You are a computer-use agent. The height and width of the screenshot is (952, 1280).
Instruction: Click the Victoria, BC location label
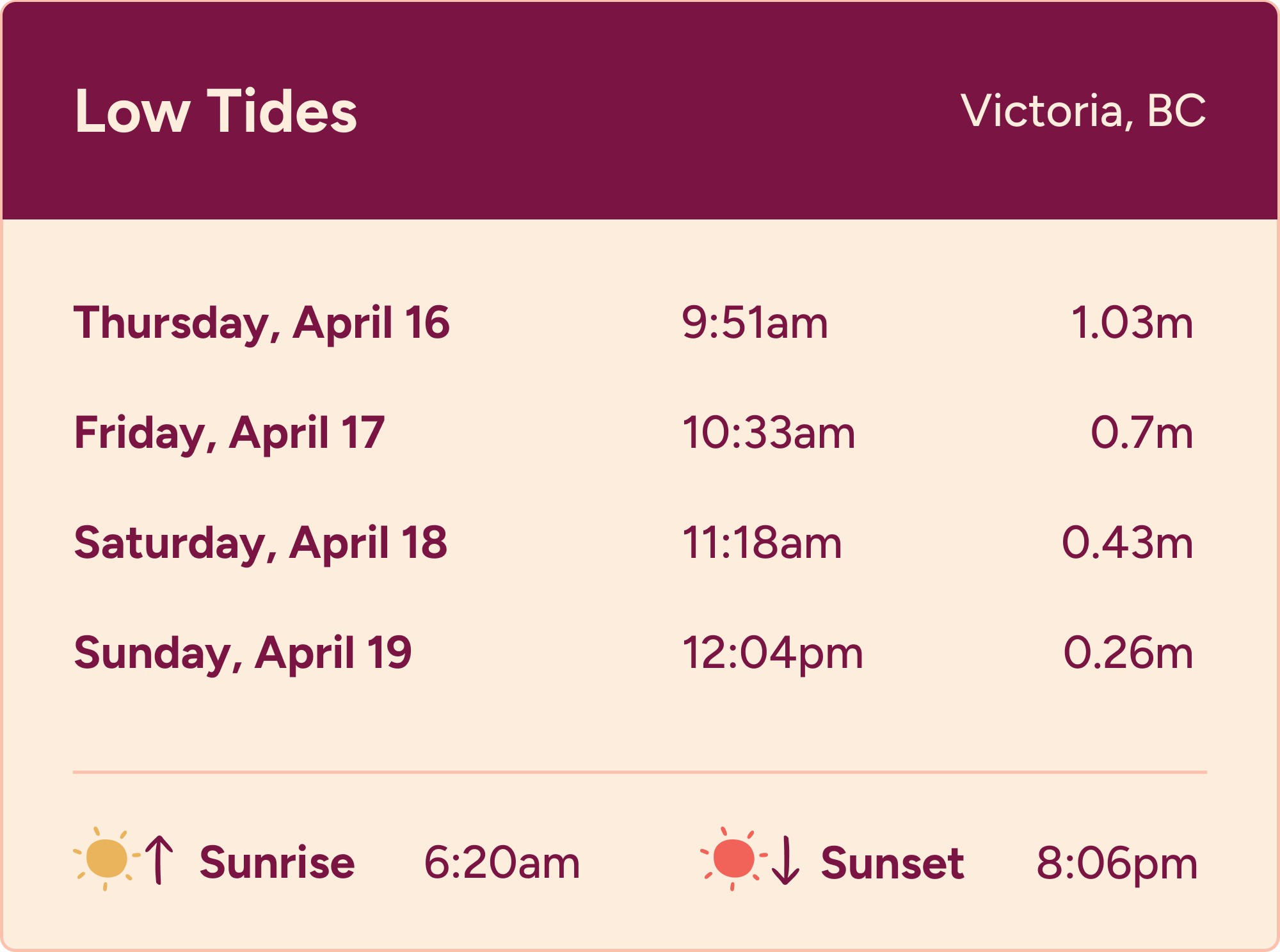pos(1084,111)
